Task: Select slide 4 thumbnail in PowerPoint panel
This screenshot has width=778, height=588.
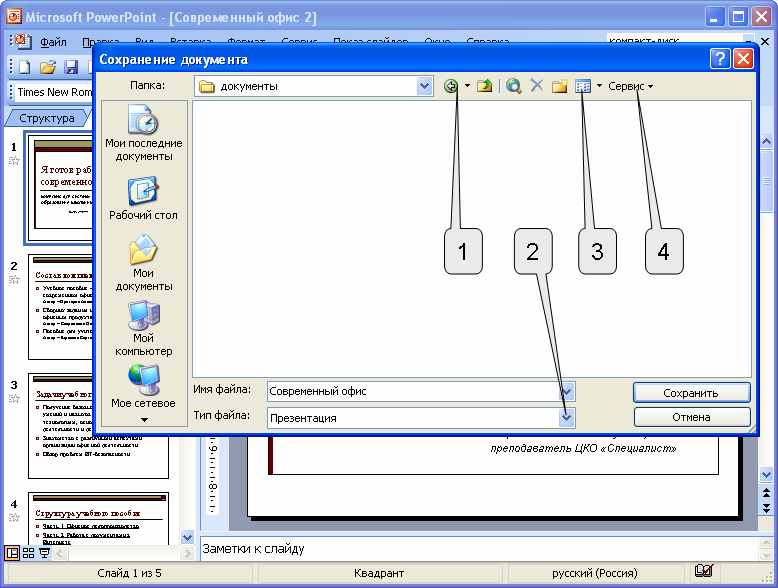Action: (98, 519)
